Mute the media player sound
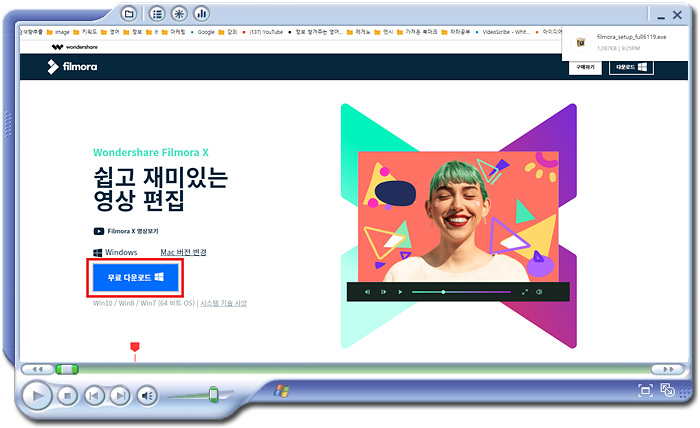Image resolution: width=700 pixels, height=428 pixels. click(x=147, y=396)
